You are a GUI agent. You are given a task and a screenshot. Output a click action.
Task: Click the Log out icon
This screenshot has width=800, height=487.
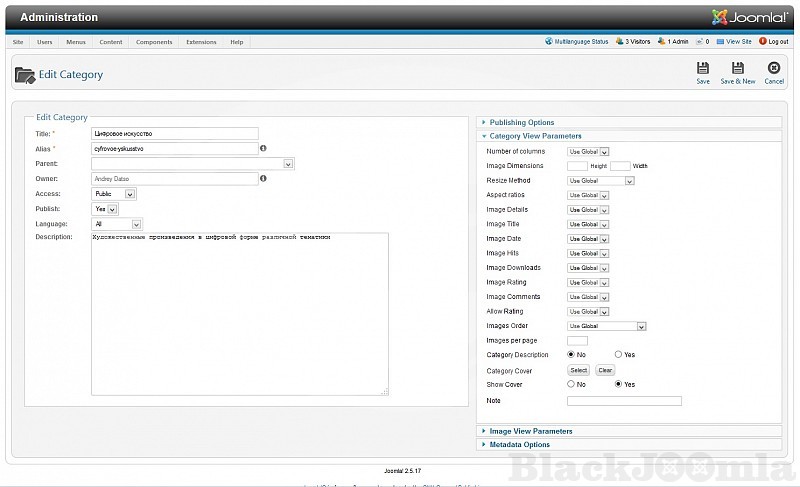pos(763,42)
